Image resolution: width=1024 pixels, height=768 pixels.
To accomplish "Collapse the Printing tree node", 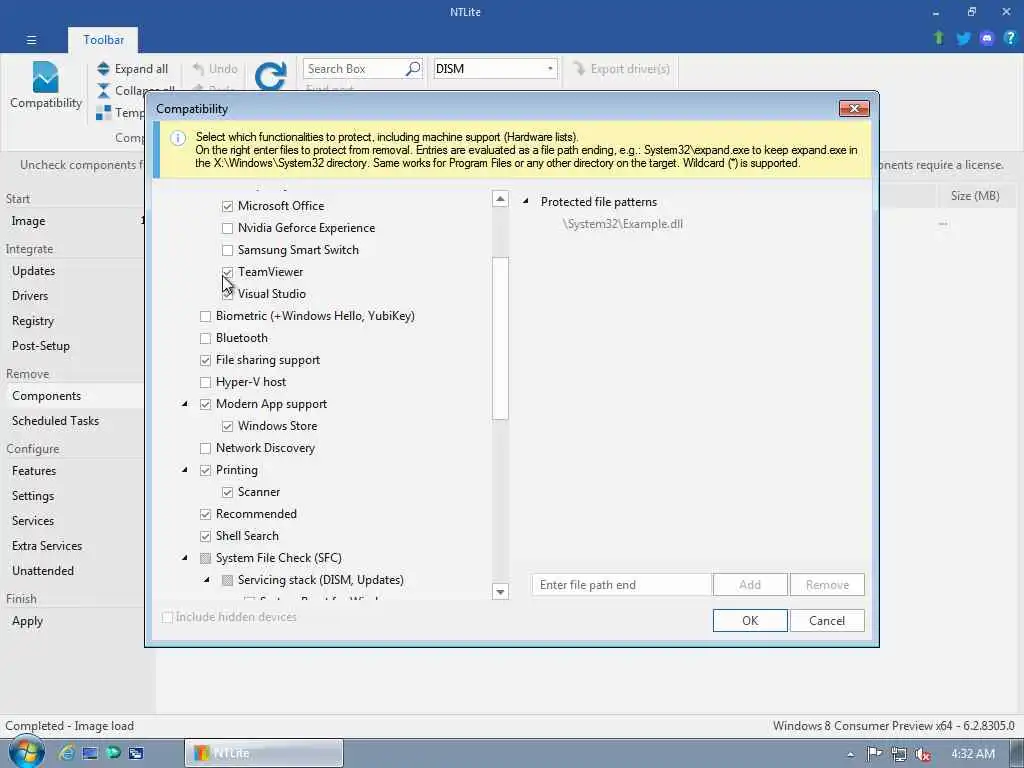I will coord(185,470).
